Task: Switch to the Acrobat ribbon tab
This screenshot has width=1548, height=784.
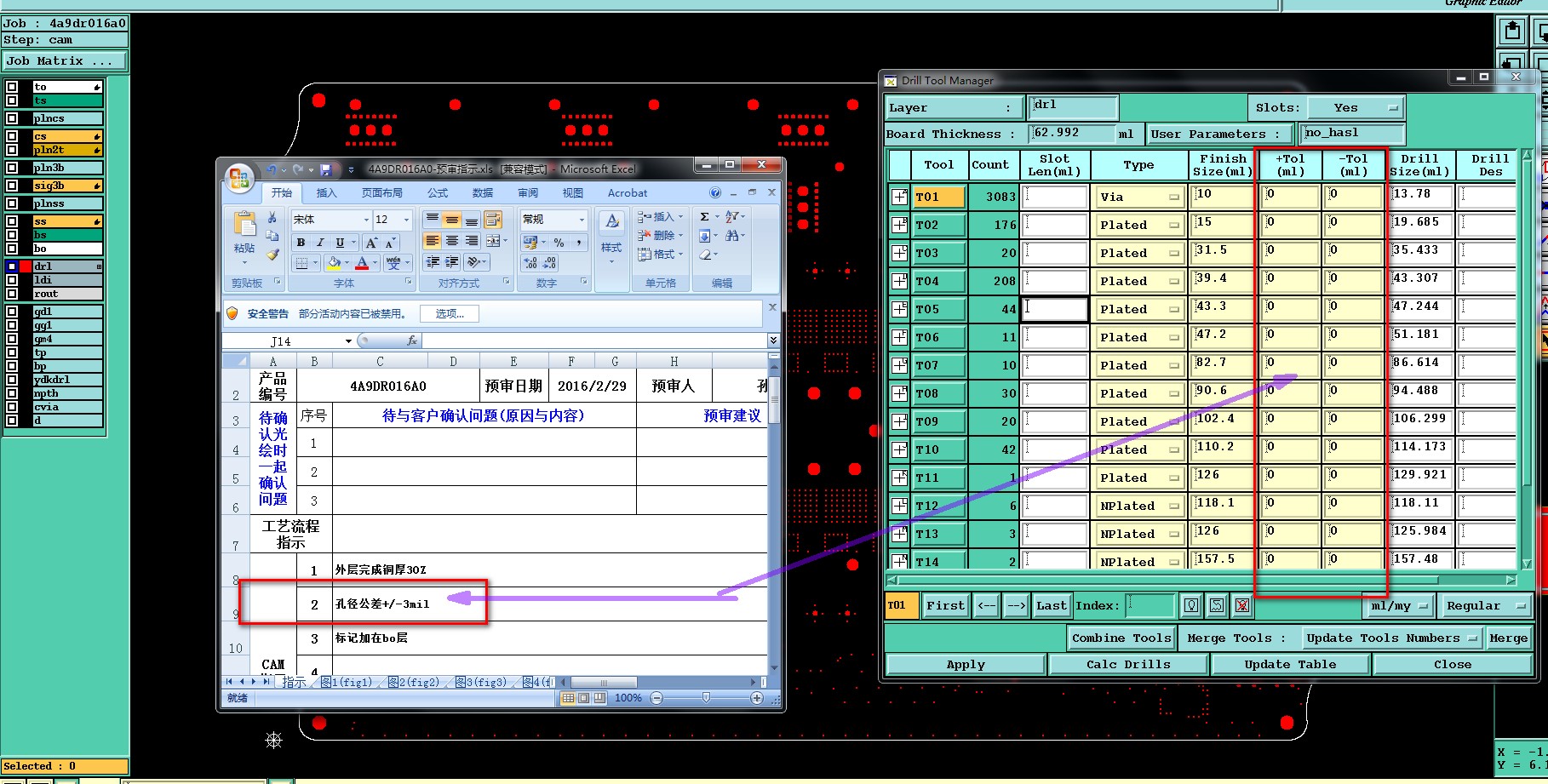Action: pos(628,193)
